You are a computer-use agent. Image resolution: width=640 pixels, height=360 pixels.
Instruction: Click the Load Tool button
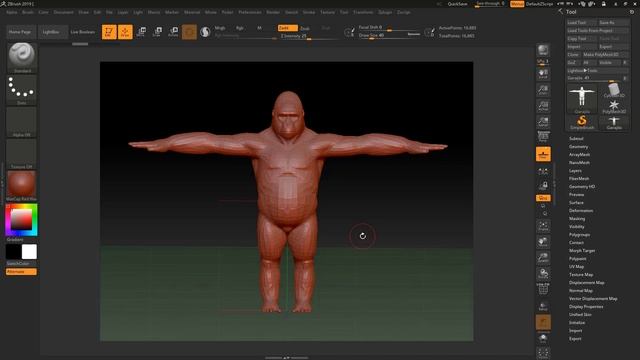(x=582, y=22)
